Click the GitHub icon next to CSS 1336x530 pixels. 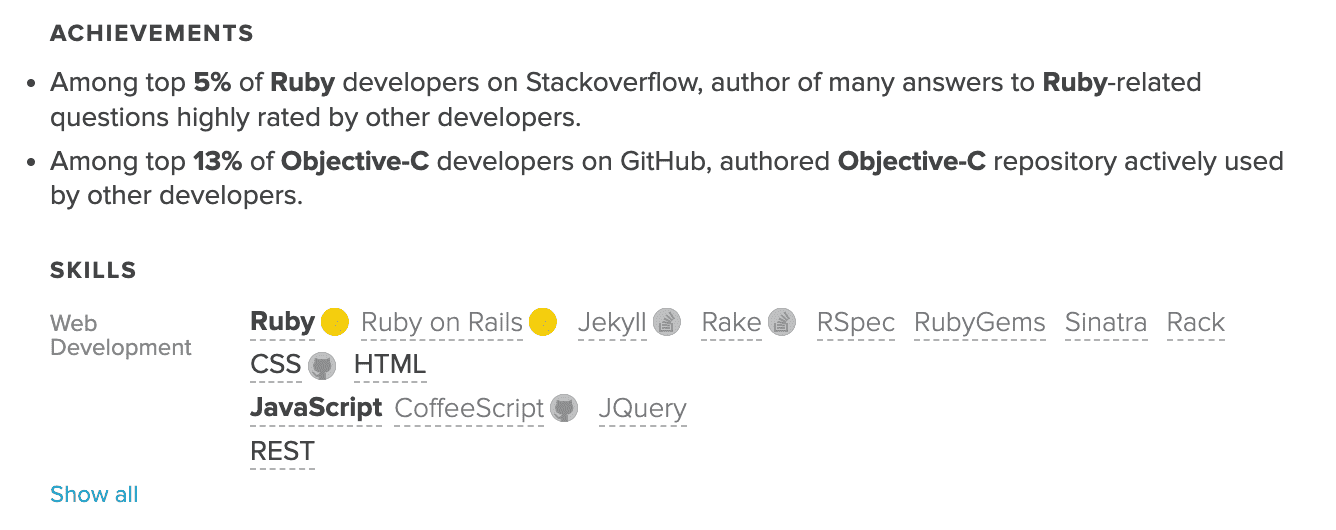point(321,365)
